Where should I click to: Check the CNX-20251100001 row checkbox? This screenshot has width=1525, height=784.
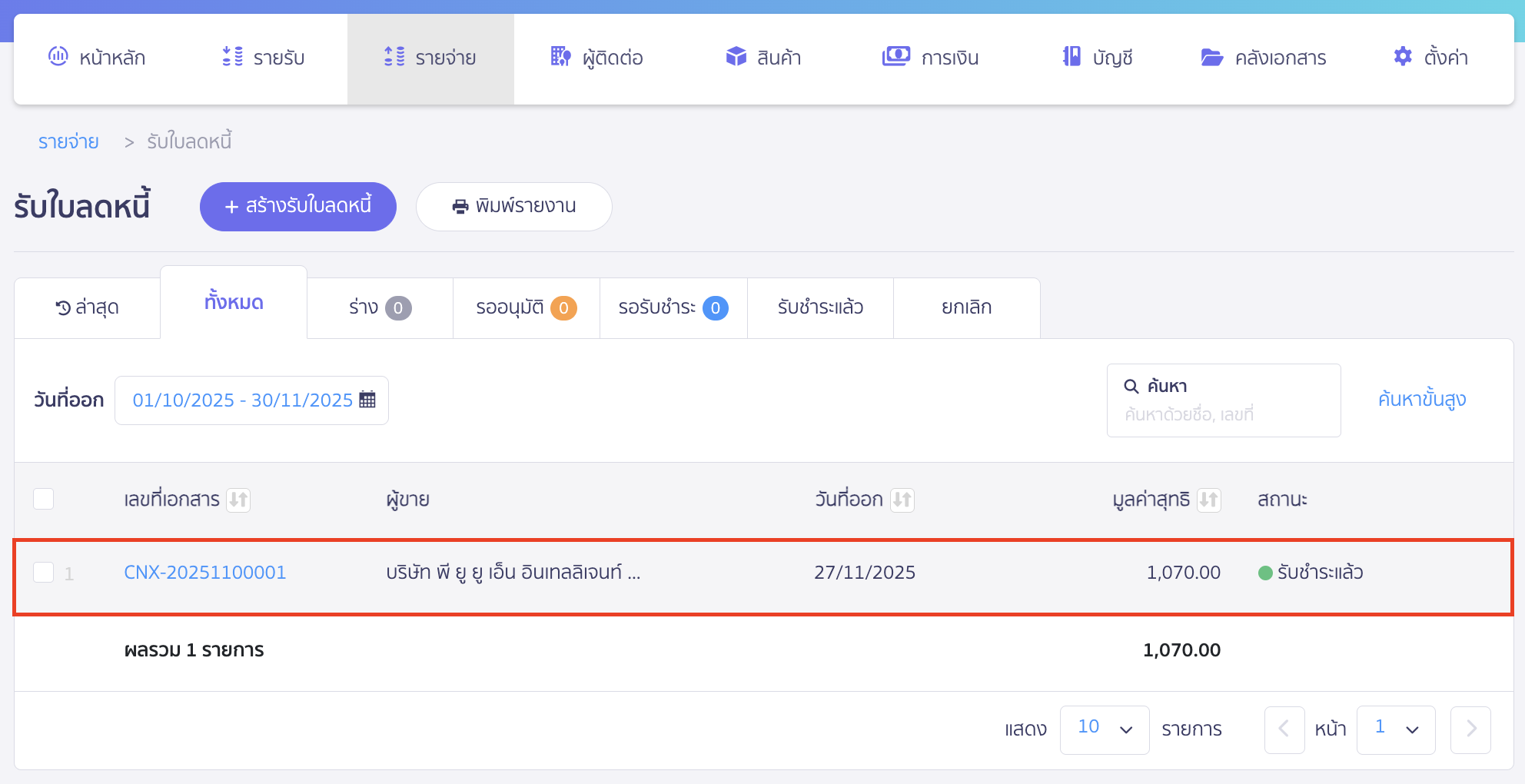click(44, 573)
